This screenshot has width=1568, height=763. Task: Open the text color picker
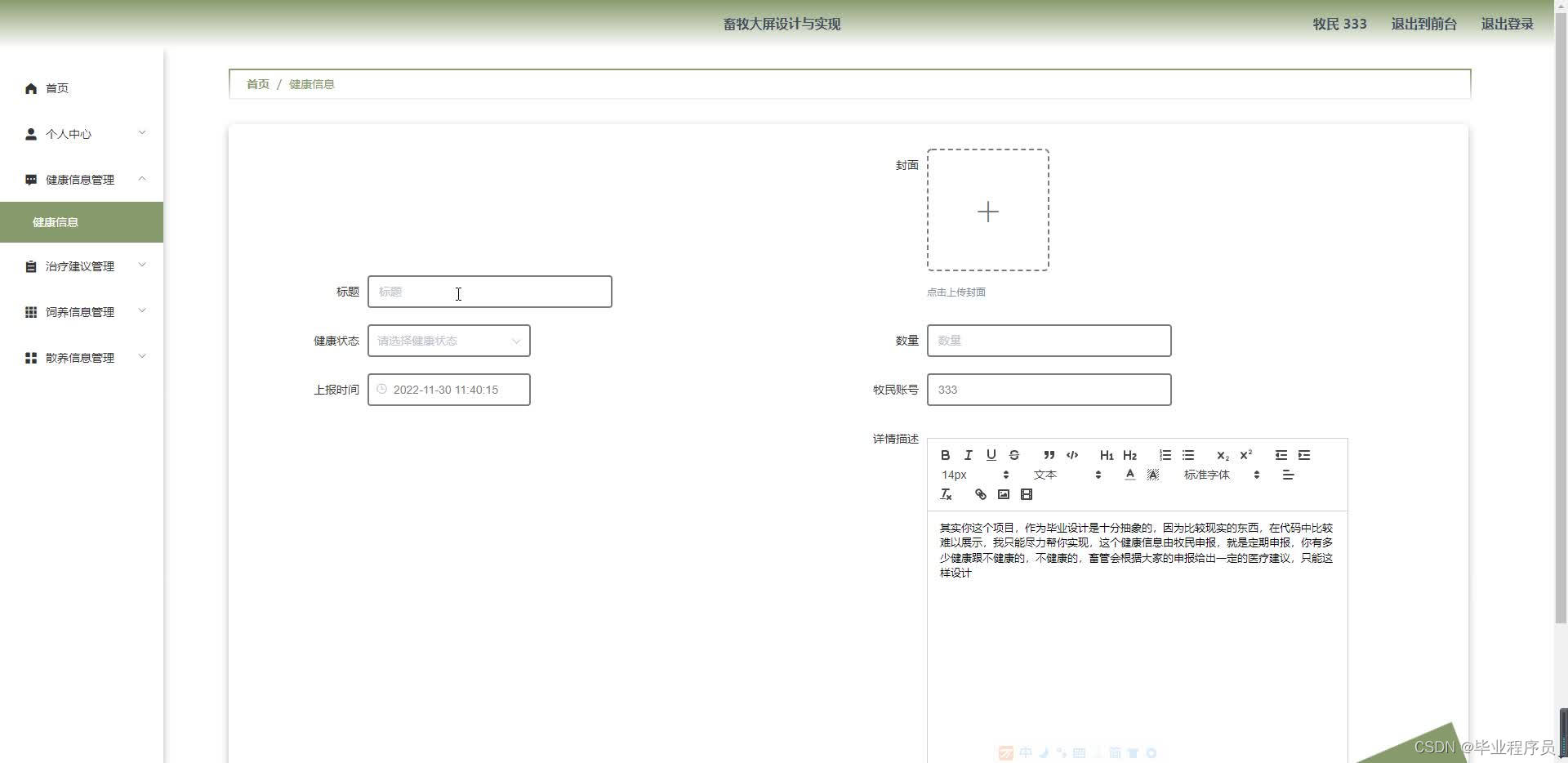pos(1129,475)
